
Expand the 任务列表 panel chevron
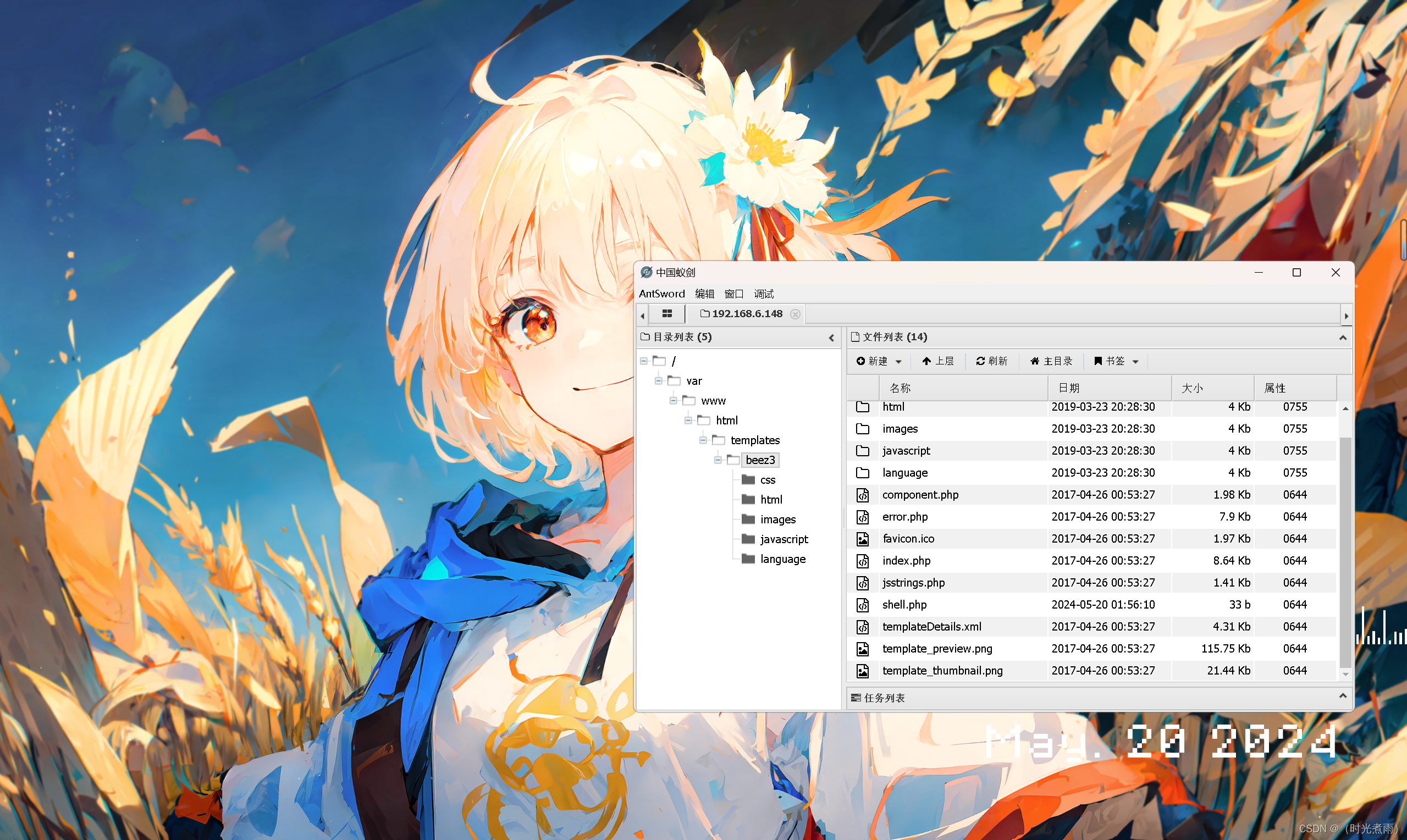tap(1343, 695)
